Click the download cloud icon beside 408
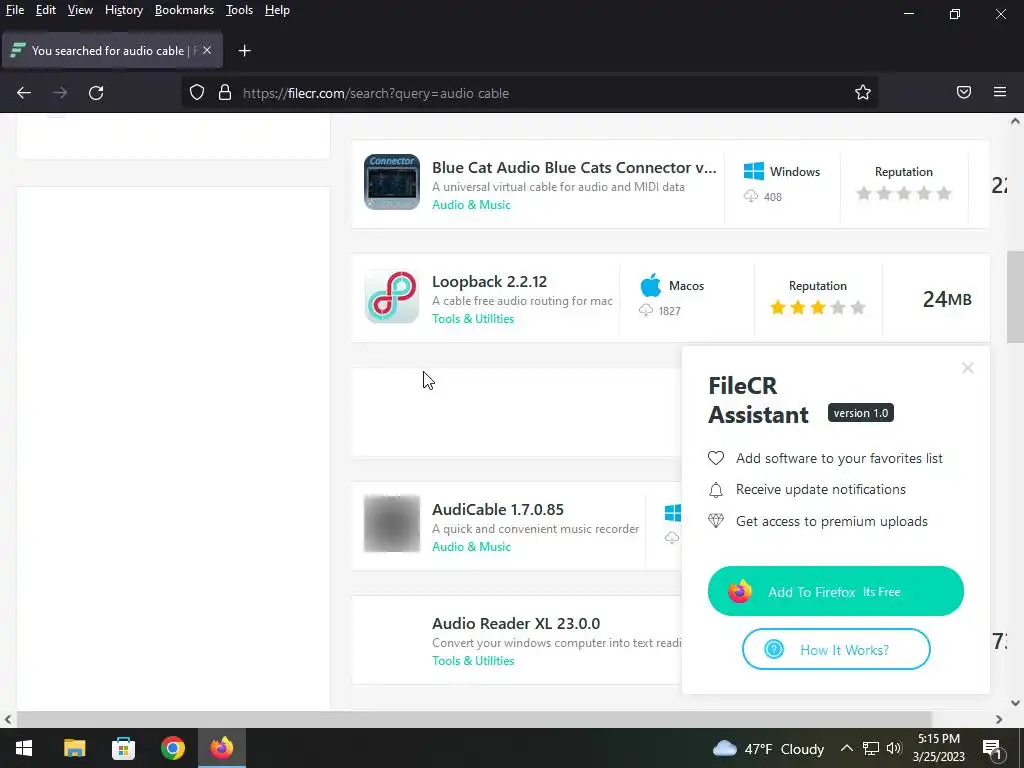The height and width of the screenshot is (768, 1024). point(751,197)
